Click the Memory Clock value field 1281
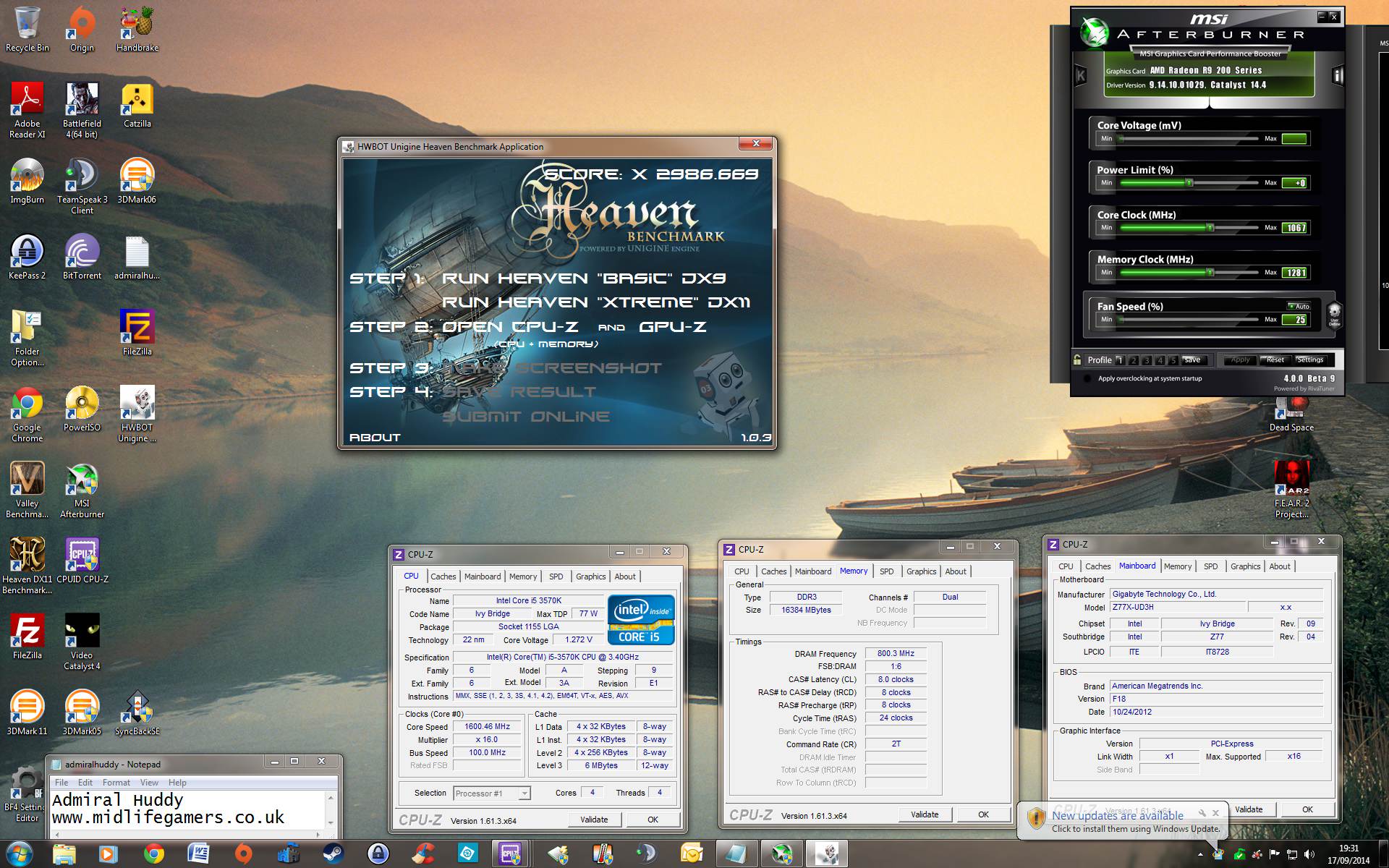Viewport: 1389px width, 868px height. click(x=1294, y=273)
